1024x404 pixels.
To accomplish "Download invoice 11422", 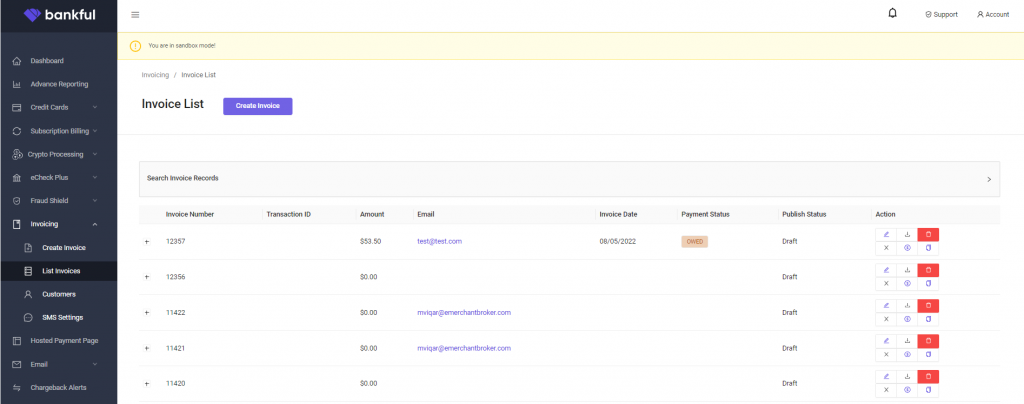I will (x=907, y=305).
